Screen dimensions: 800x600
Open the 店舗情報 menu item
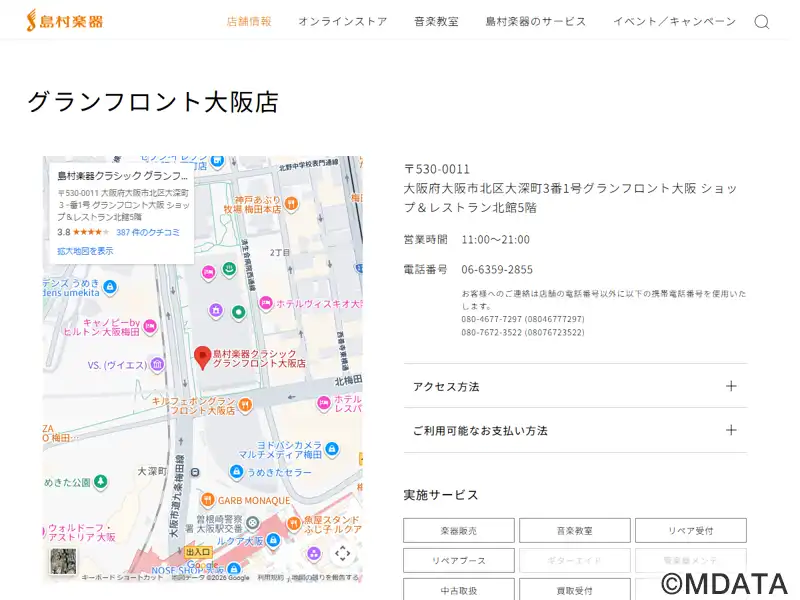pyautogui.click(x=249, y=22)
